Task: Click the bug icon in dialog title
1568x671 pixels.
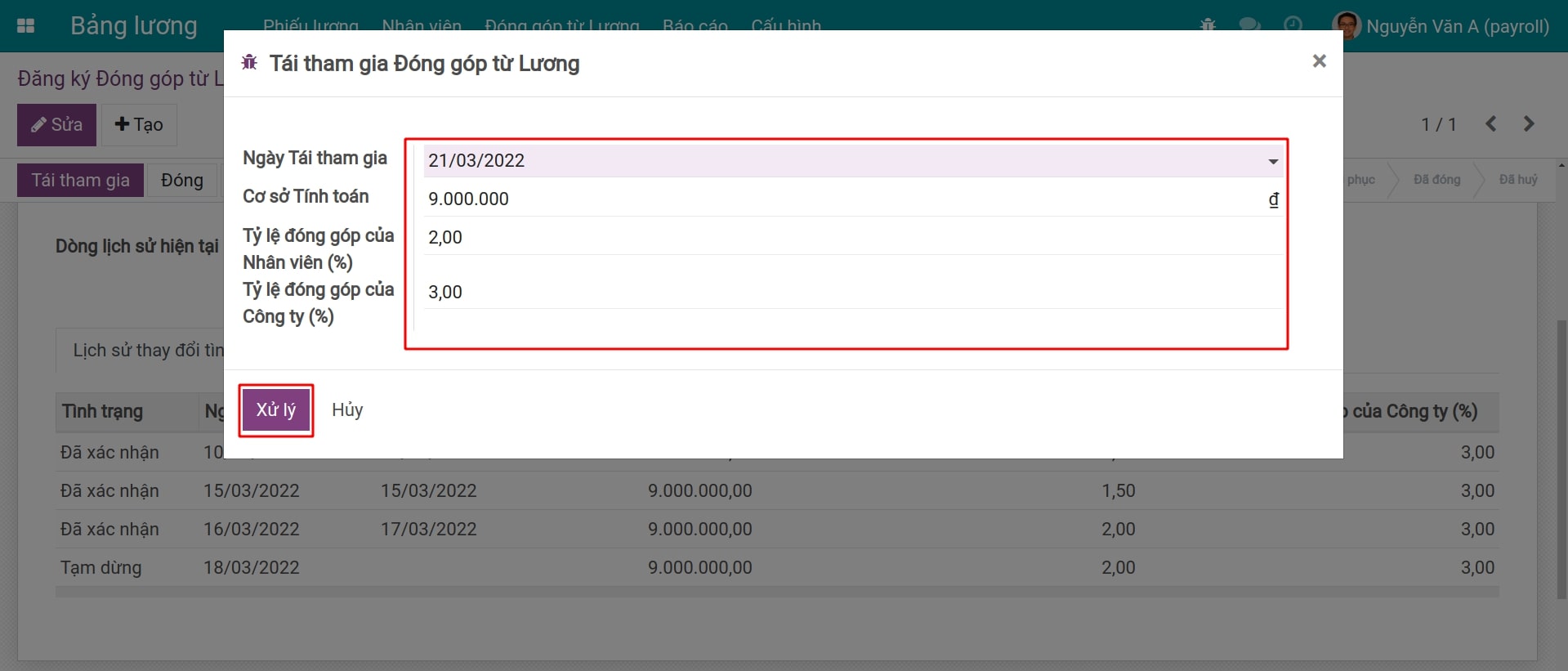Action: tap(249, 63)
